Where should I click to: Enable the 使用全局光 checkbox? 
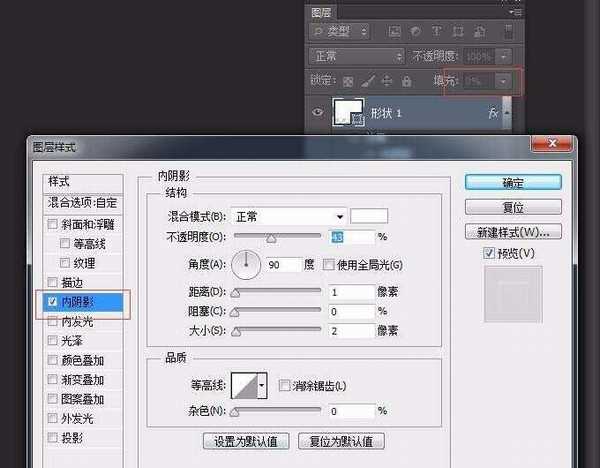click(x=328, y=264)
